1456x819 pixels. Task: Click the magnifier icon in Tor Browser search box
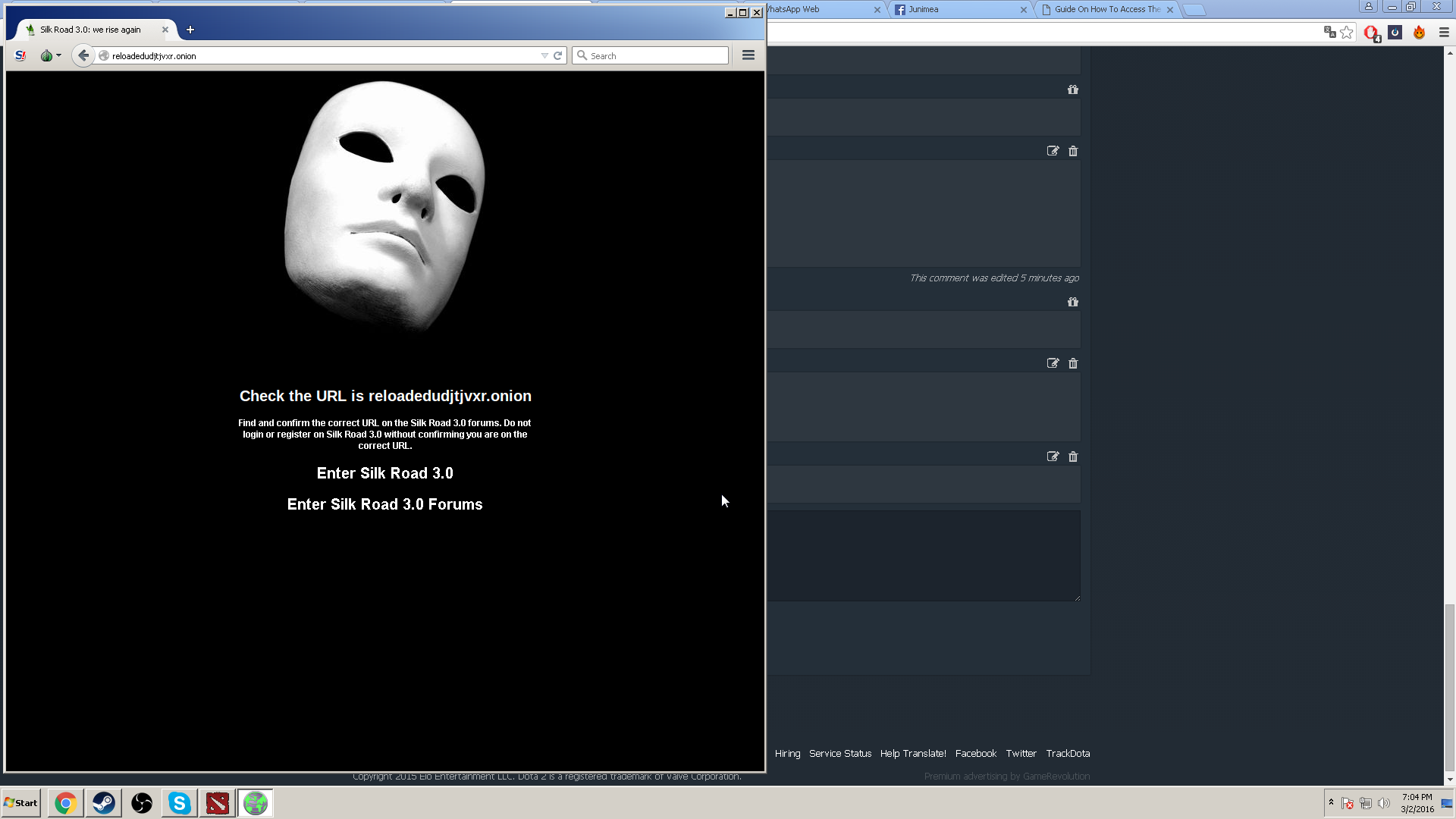(x=582, y=55)
